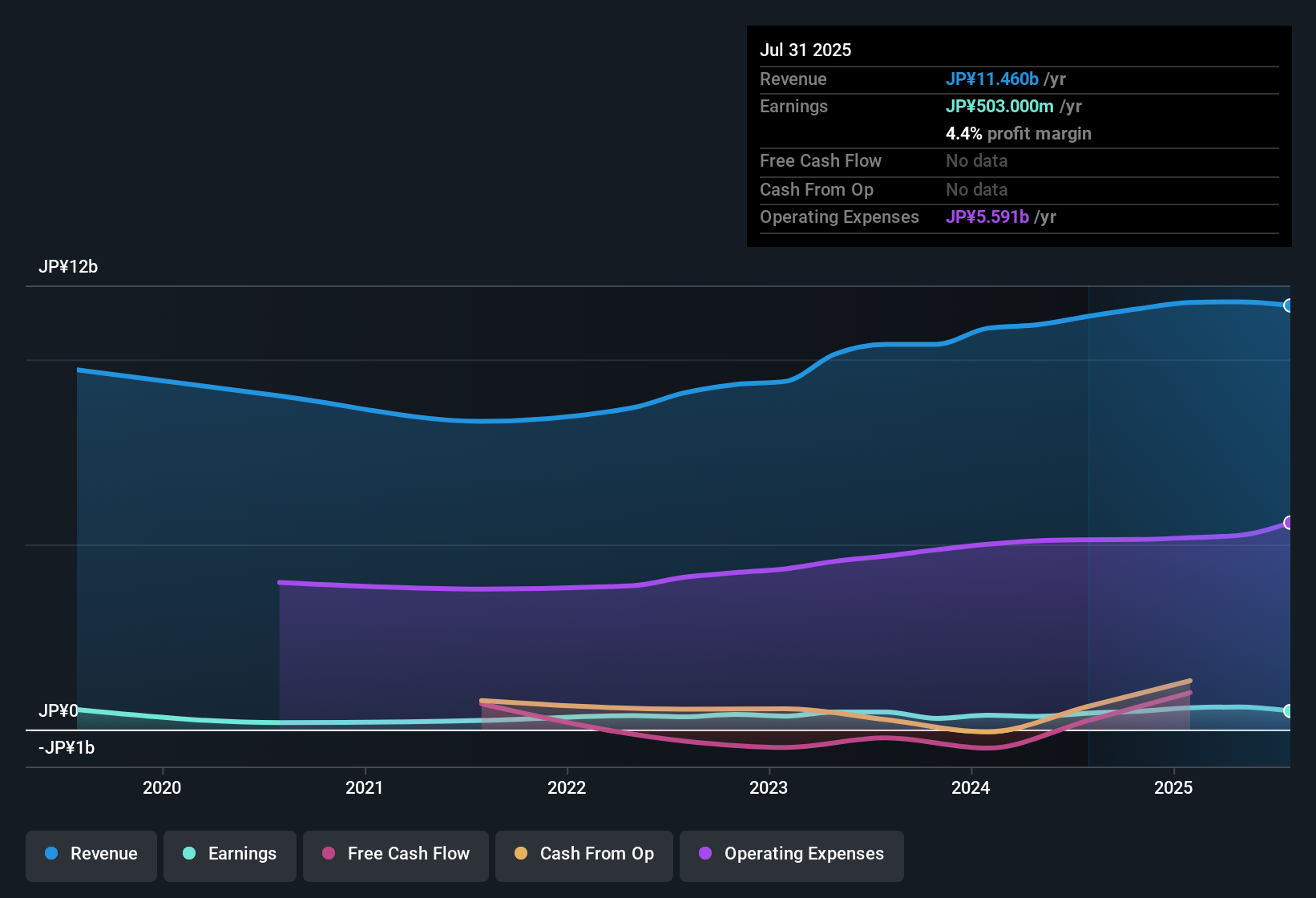The width and height of the screenshot is (1316, 898).
Task: Select the purple Operating Expenses endpoint marker
Action: (x=1289, y=522)
